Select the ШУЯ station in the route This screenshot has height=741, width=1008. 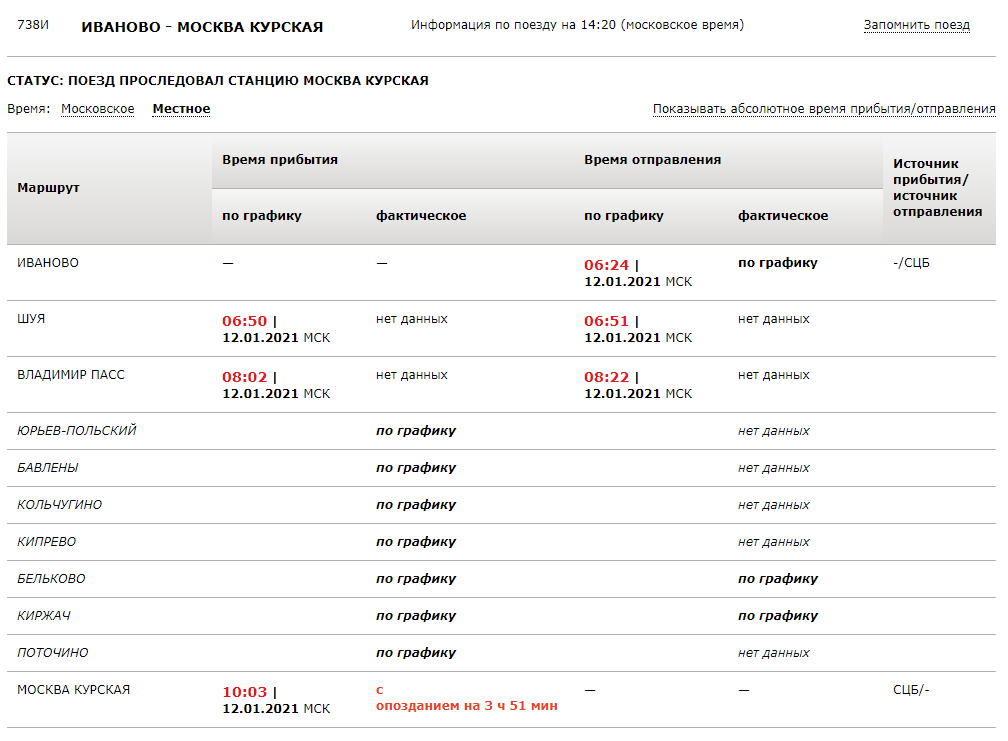[x=31, y=319]
